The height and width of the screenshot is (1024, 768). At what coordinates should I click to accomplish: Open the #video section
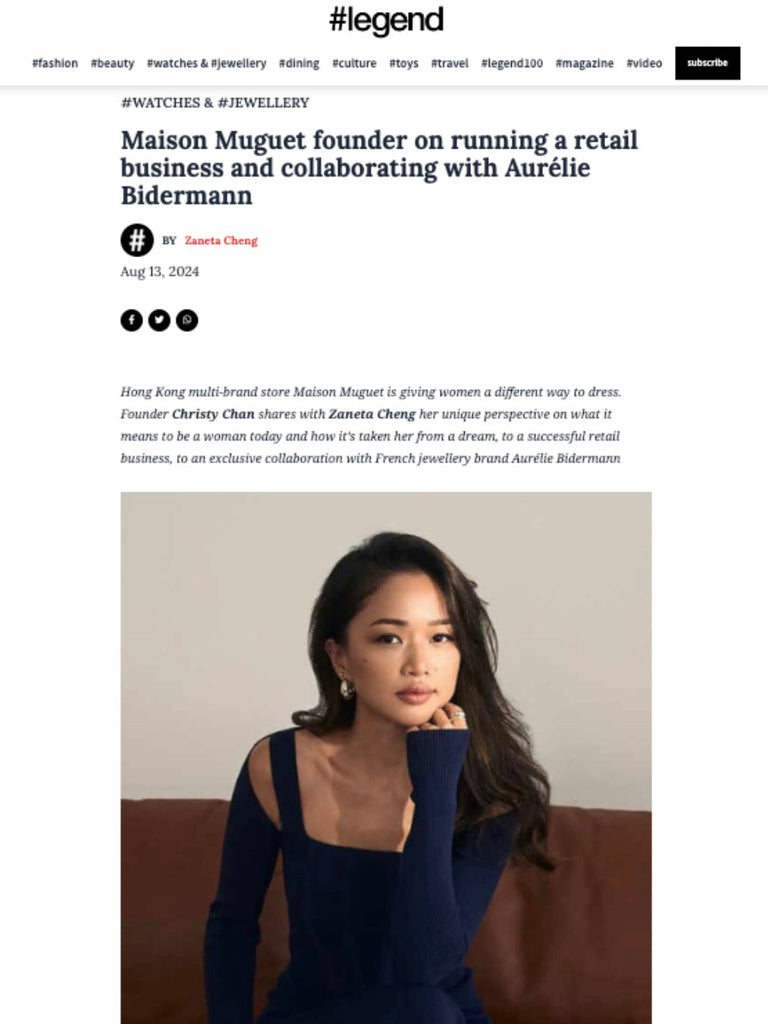pyautogui.click(x=644, y=63)
